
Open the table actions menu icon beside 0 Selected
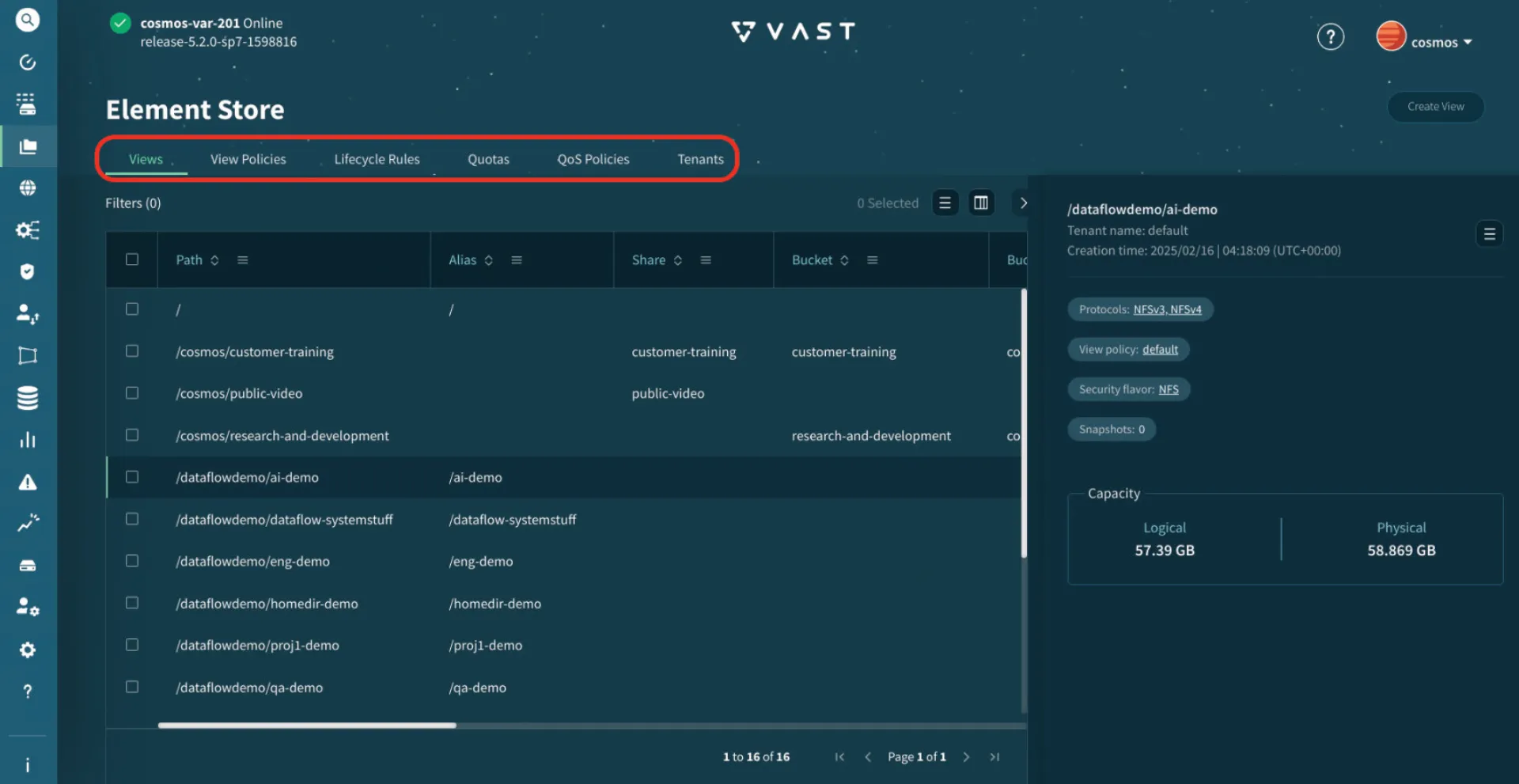[x=945, y=203]
